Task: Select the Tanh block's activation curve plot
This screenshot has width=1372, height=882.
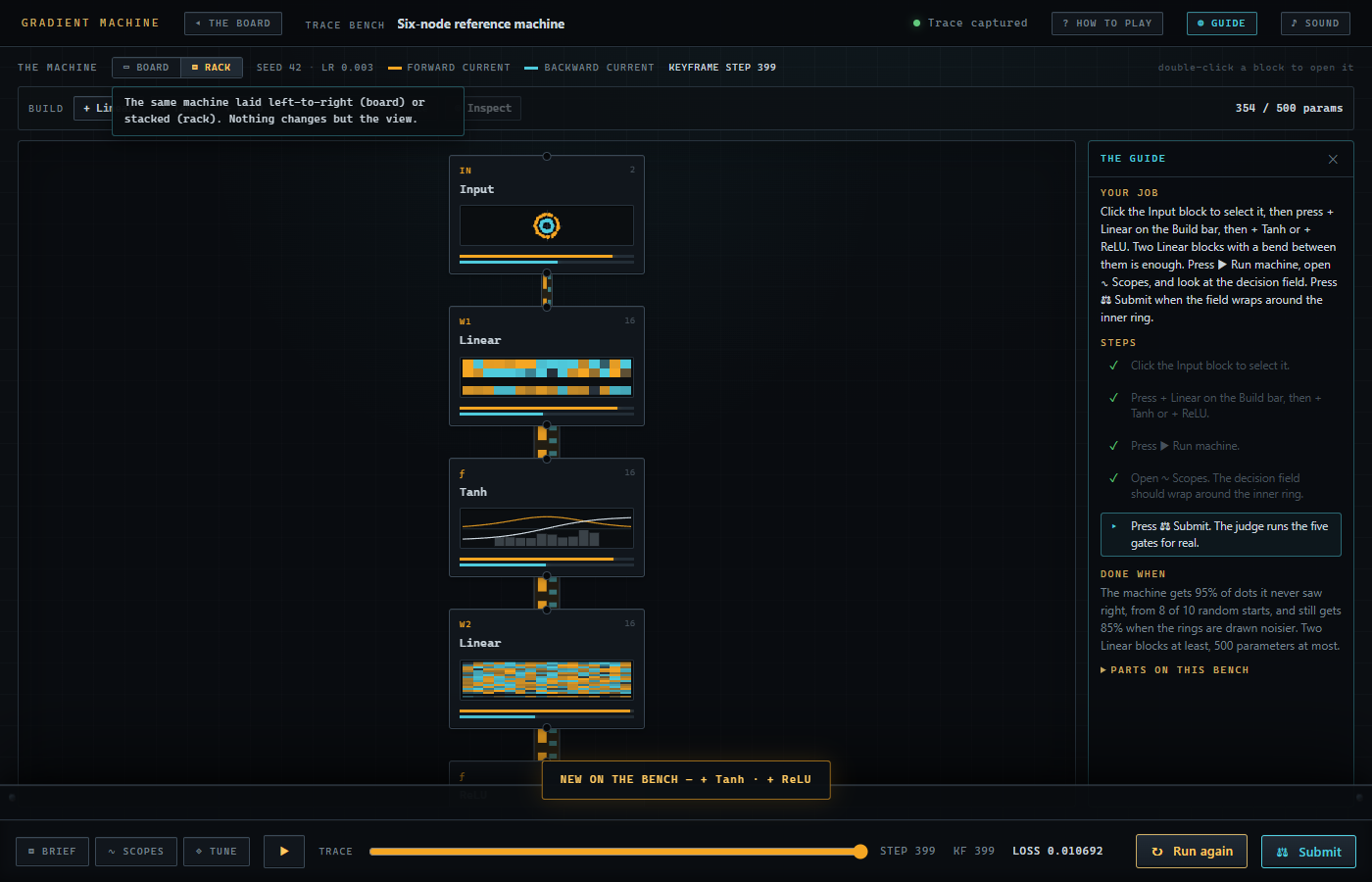Action: point(547,528)
